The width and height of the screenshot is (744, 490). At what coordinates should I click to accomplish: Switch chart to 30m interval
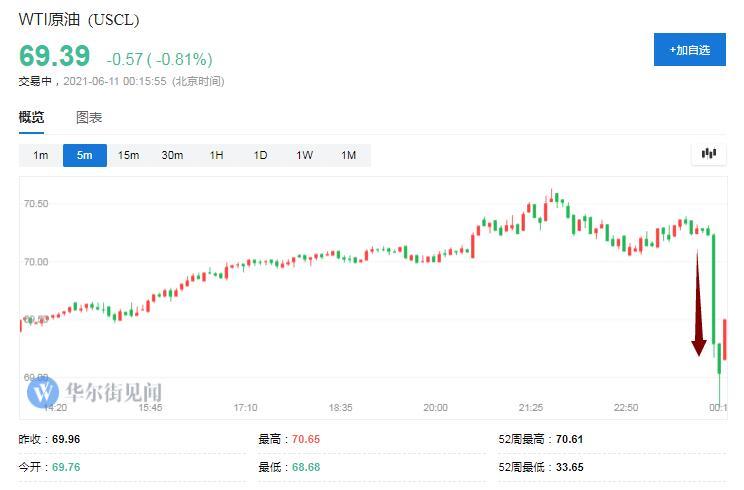click(x=172, y=155)
